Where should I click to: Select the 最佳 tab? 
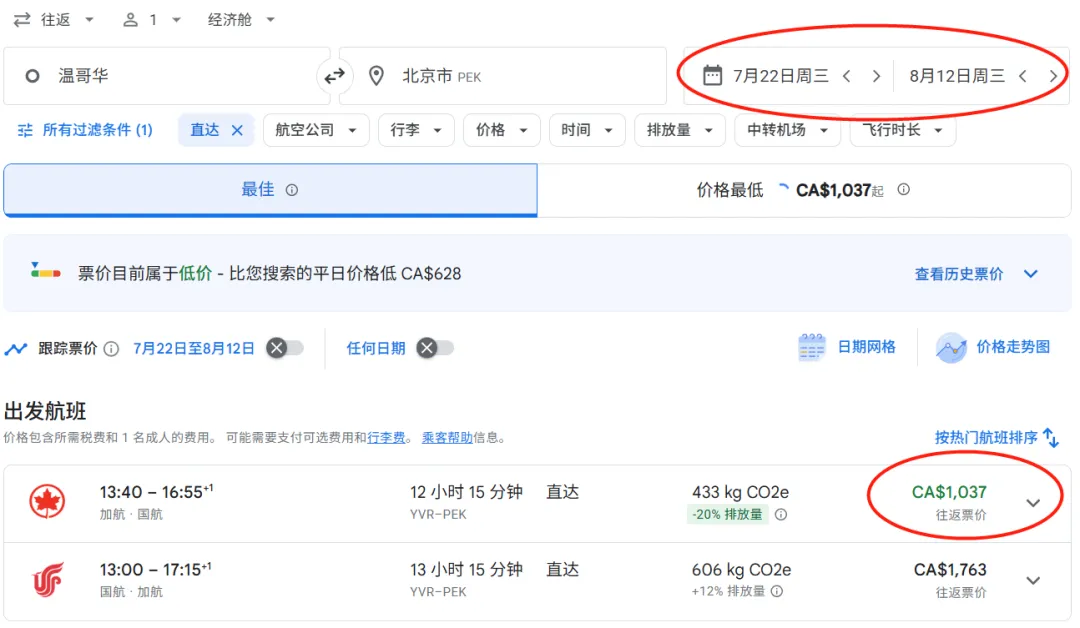click(270, 190)
